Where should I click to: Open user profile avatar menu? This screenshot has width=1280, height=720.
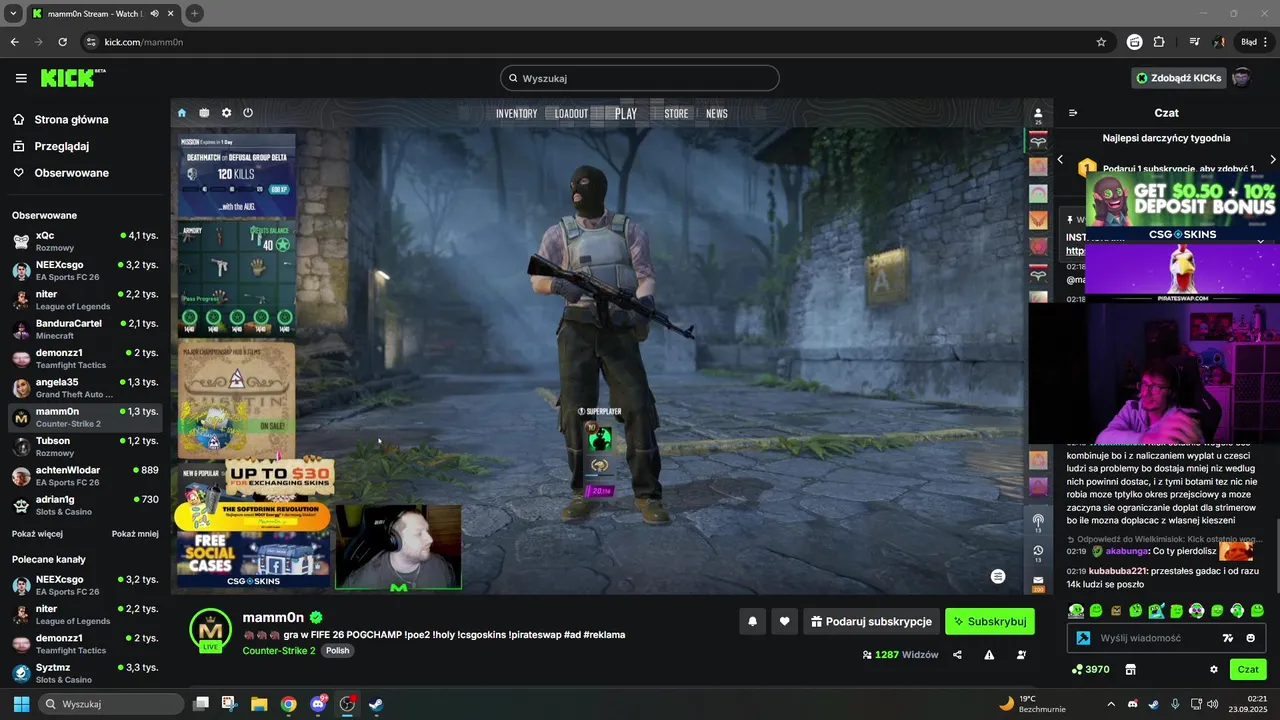click(x=1241, y=78)
